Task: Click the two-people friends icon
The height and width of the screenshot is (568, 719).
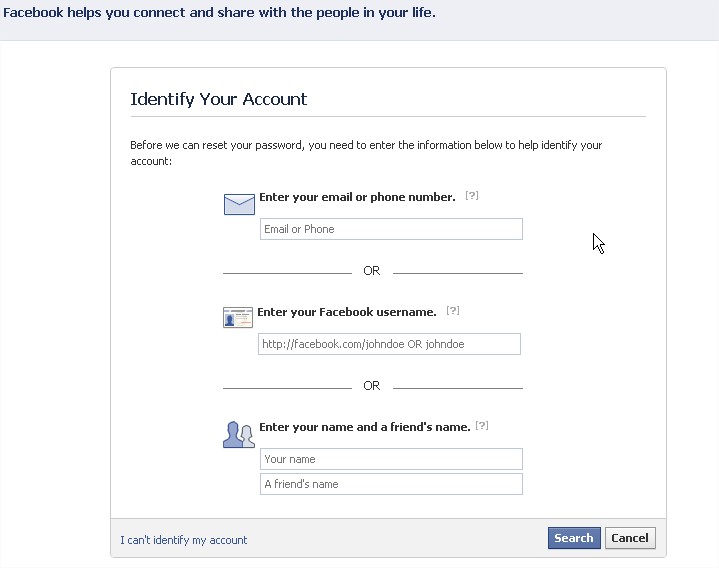Action: coord(238,434)
